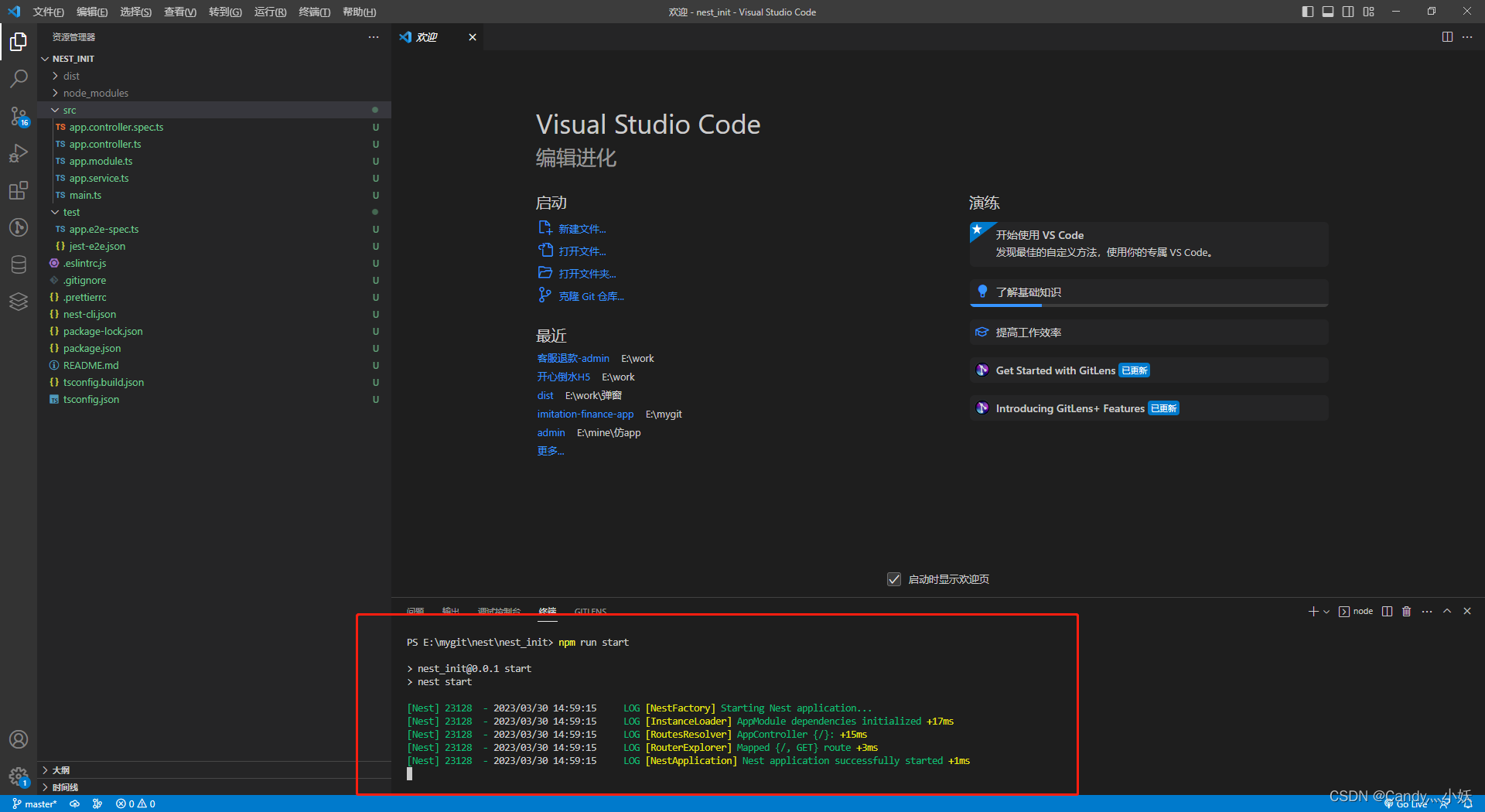The height and width of the screenshot is (812, 1485).
Task: Open the Source Control view
Action: pos(19,116)
